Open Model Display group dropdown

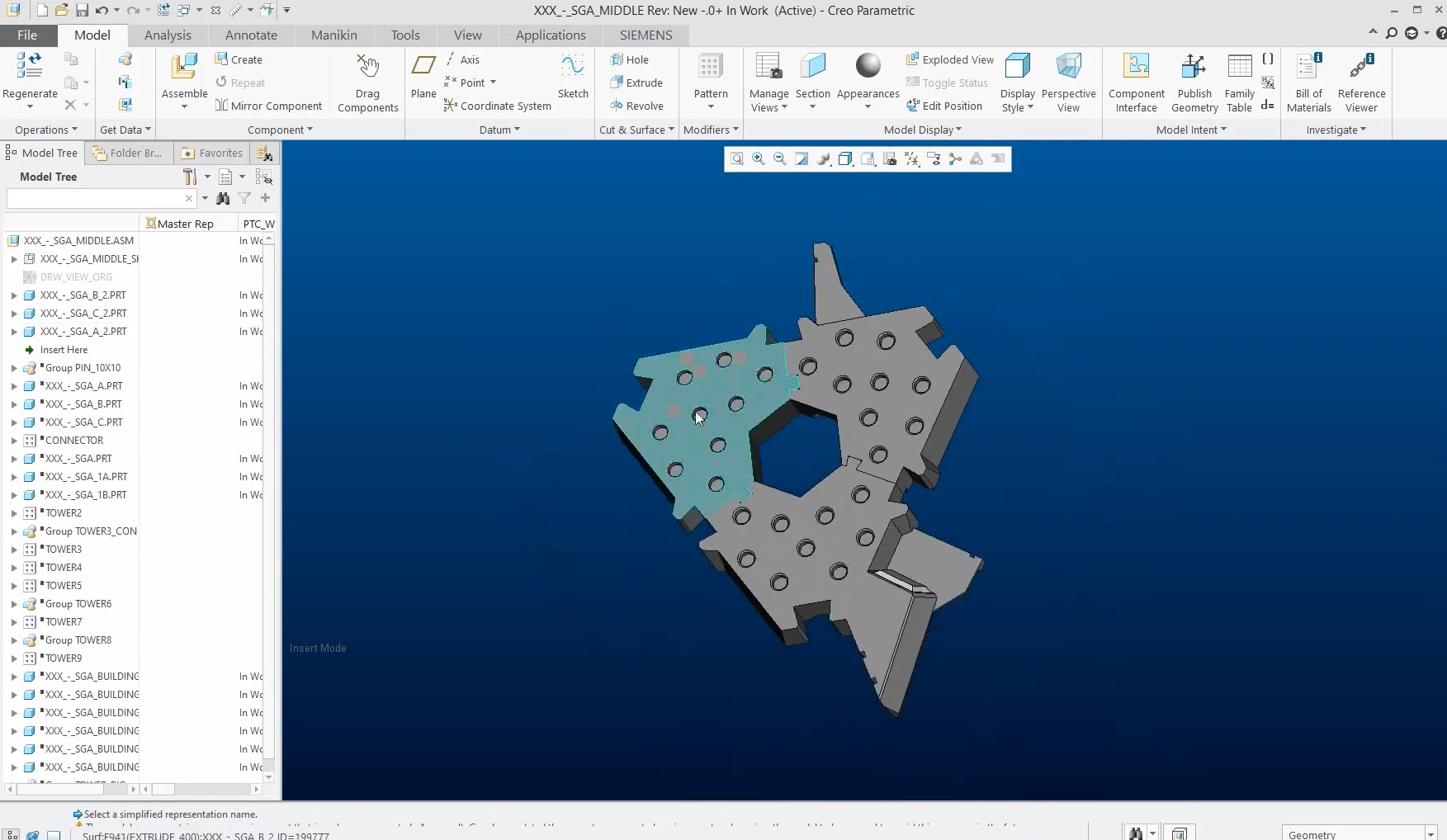[923, 130]
